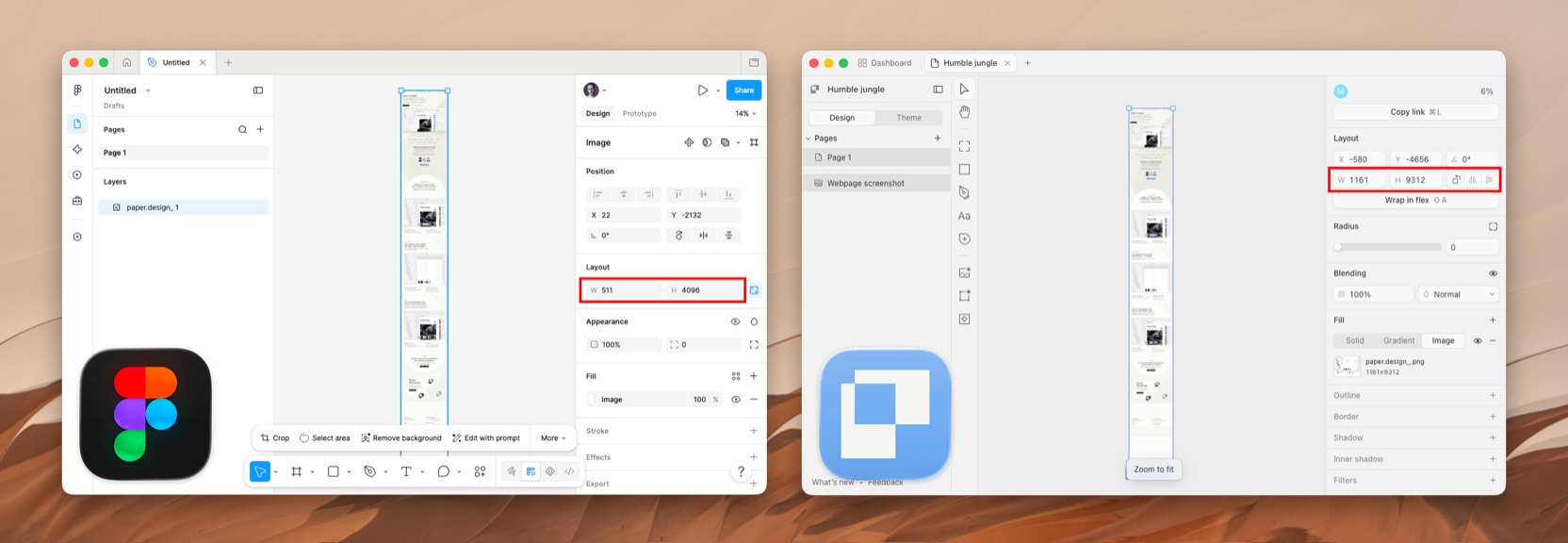Click the Figma crop/frame icon beside Image title
The width and height of the screenshot is (1568, 543).
[x=754, y=142]
